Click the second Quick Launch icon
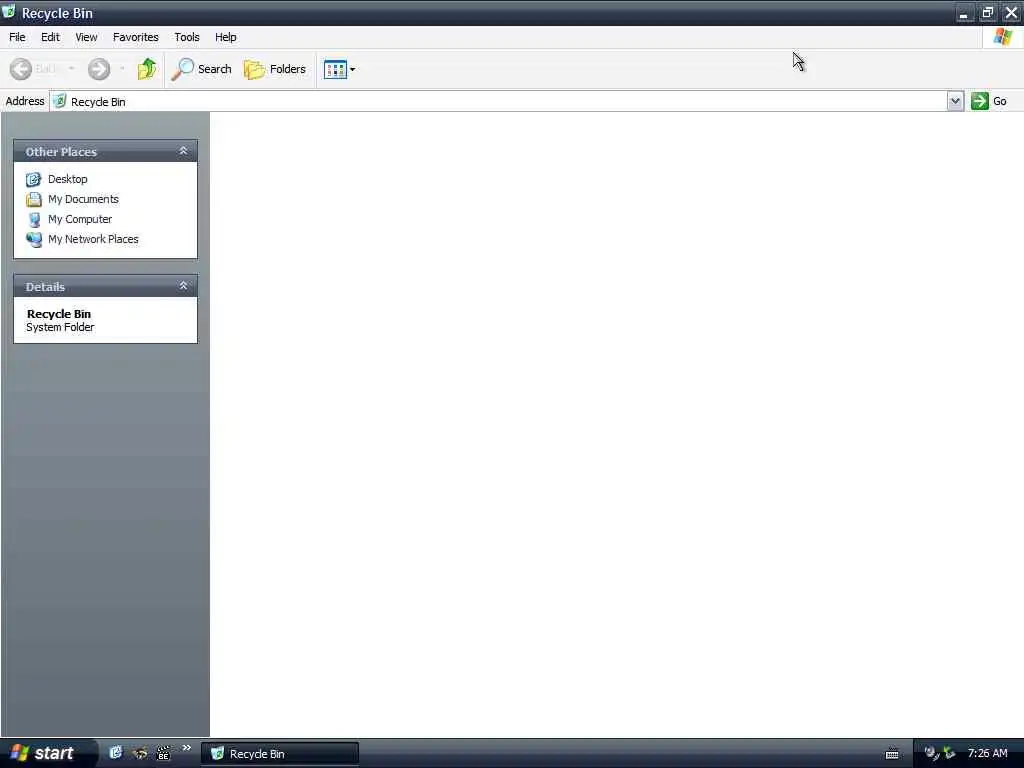Image resolution: width=1024 pixels, height=768 pixels. 140,754
